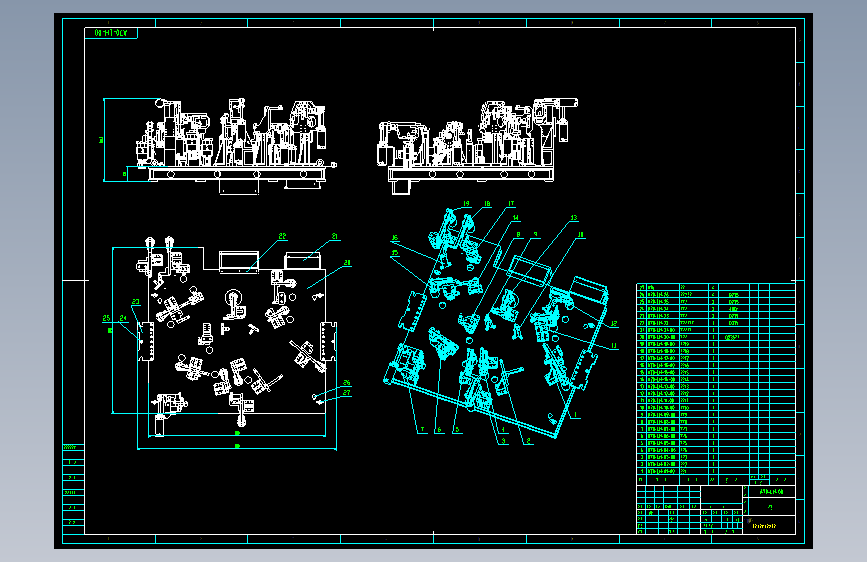Click balloon label 5 in isometric view

pyautogui.click(x=457, y=429)
